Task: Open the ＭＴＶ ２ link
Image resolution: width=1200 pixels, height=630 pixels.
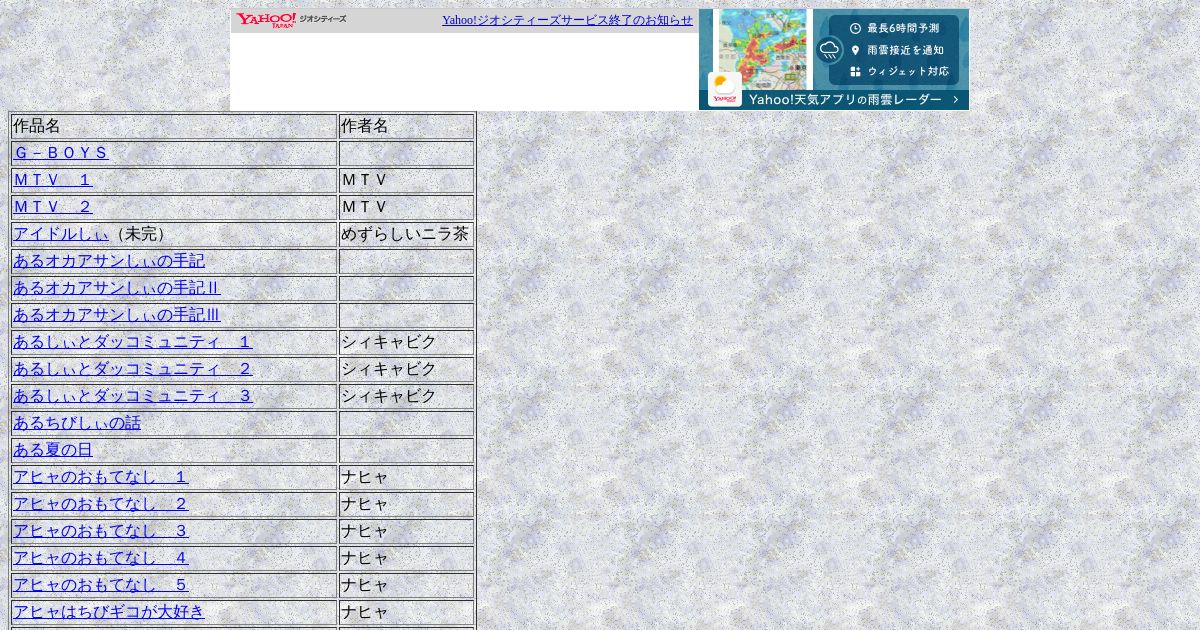Action: pyautogui.click(x=53, y=207)
